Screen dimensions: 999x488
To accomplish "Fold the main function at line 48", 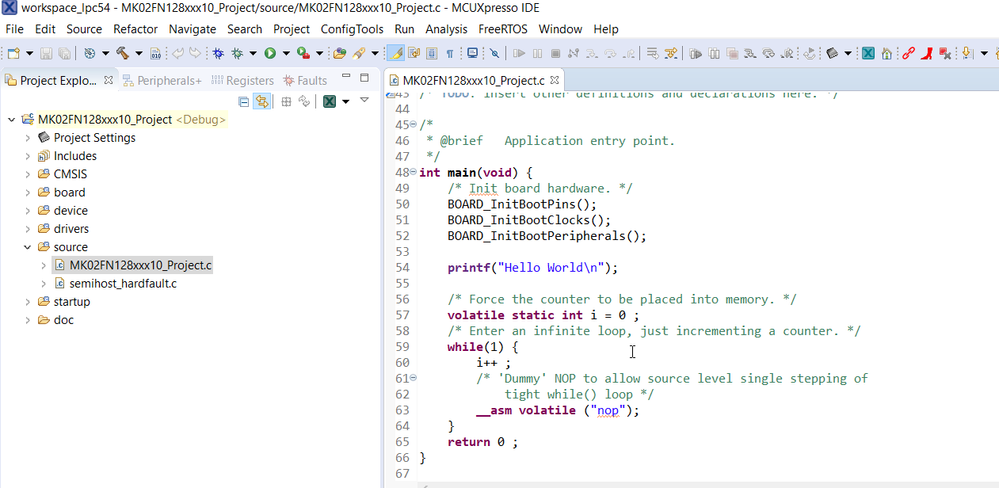I will click(413, 172).
